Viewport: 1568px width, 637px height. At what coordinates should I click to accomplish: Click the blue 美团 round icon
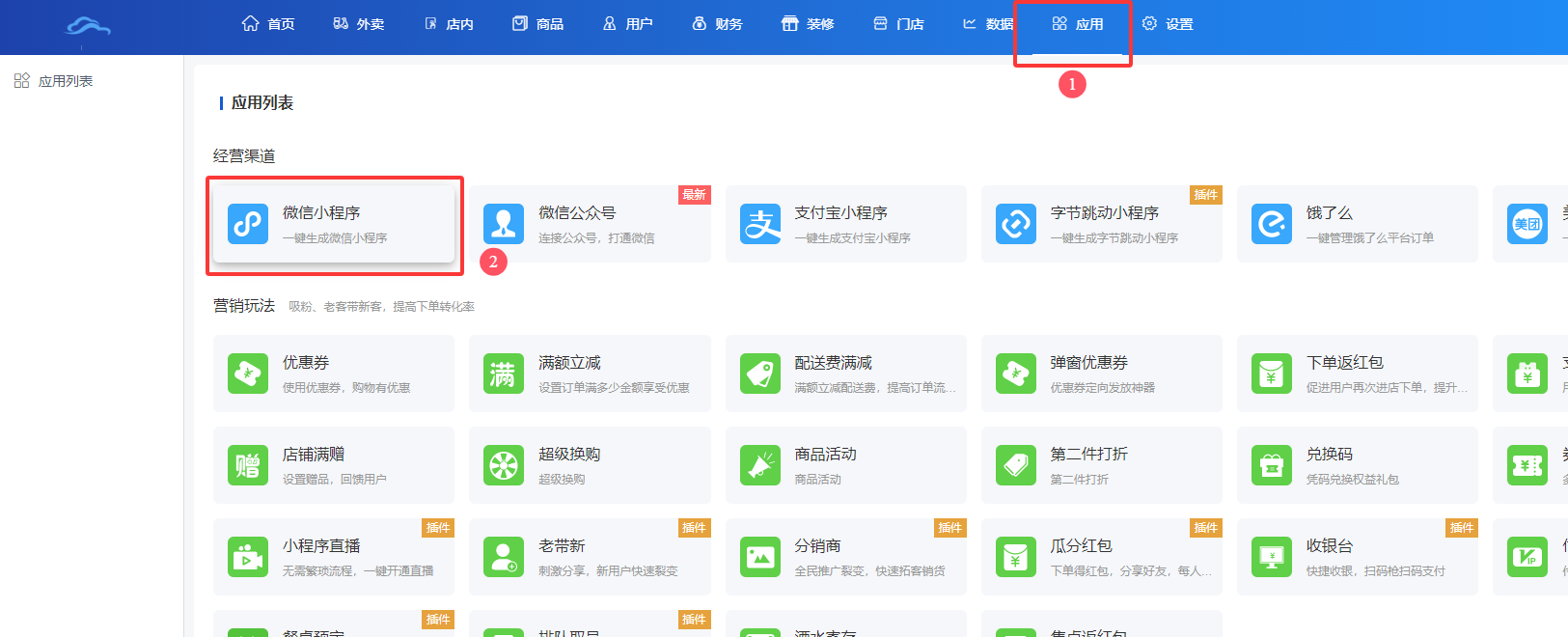[1527, 224]
